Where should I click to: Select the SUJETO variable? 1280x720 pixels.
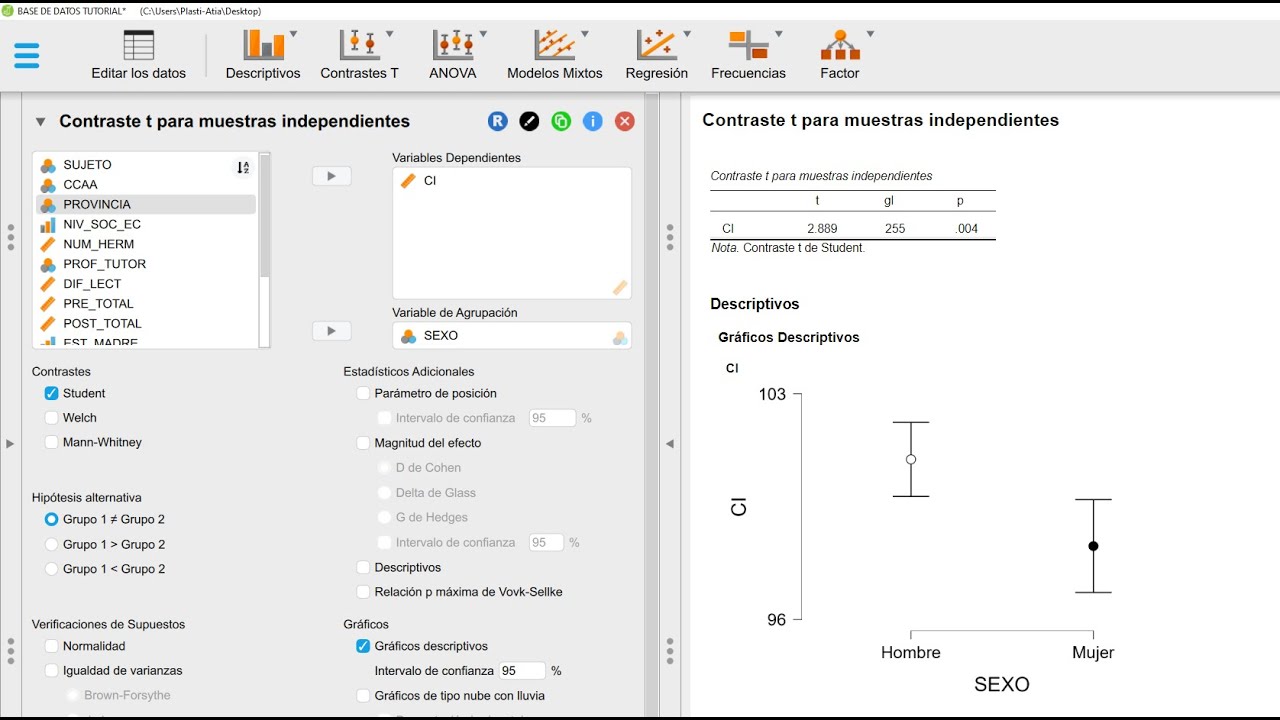click(x=145, y=165)
